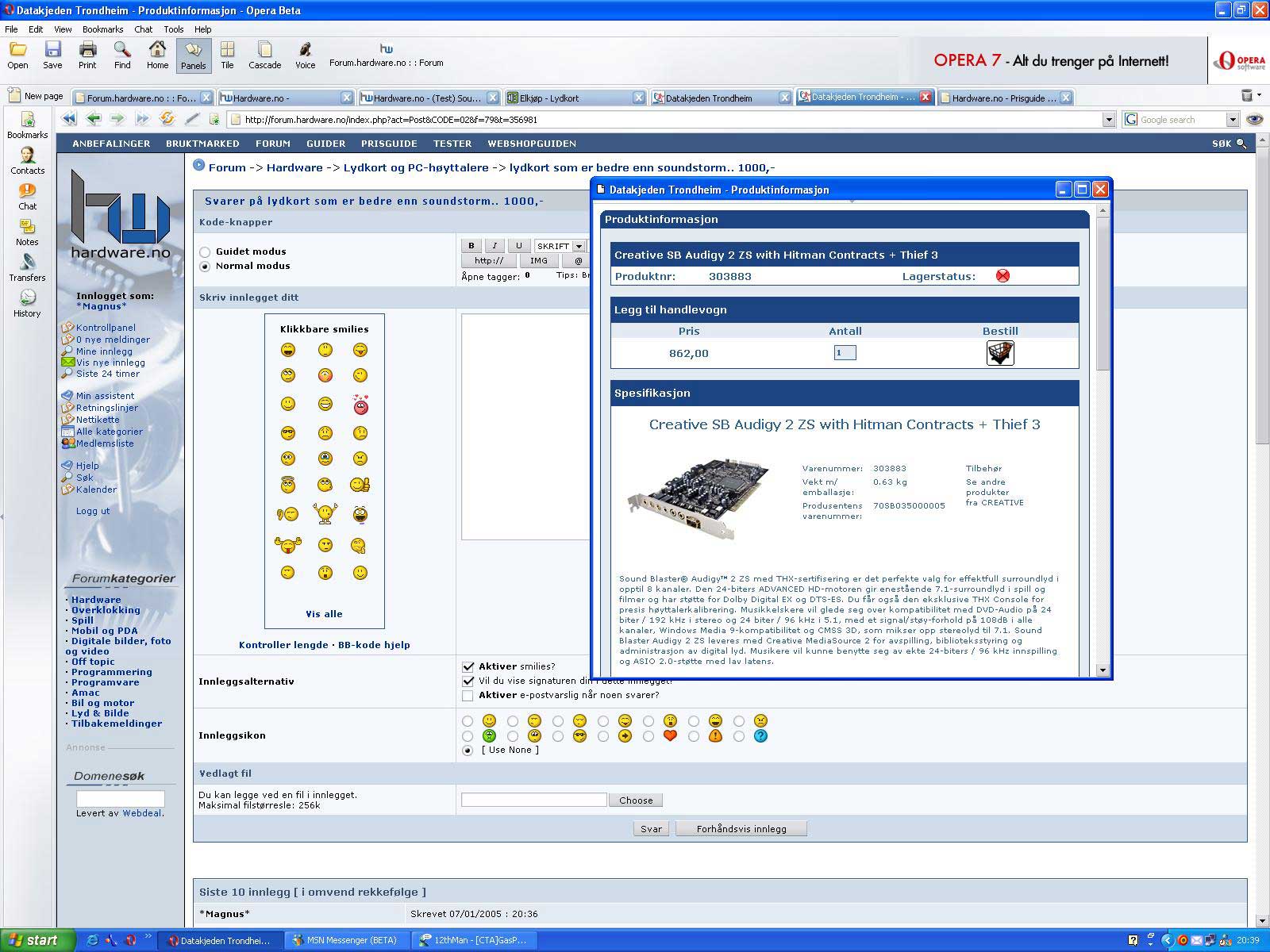Expand the Google search engine dropdown
Screen dimensions: 1270x952
pyautogui.click(x=1232, y=120)
